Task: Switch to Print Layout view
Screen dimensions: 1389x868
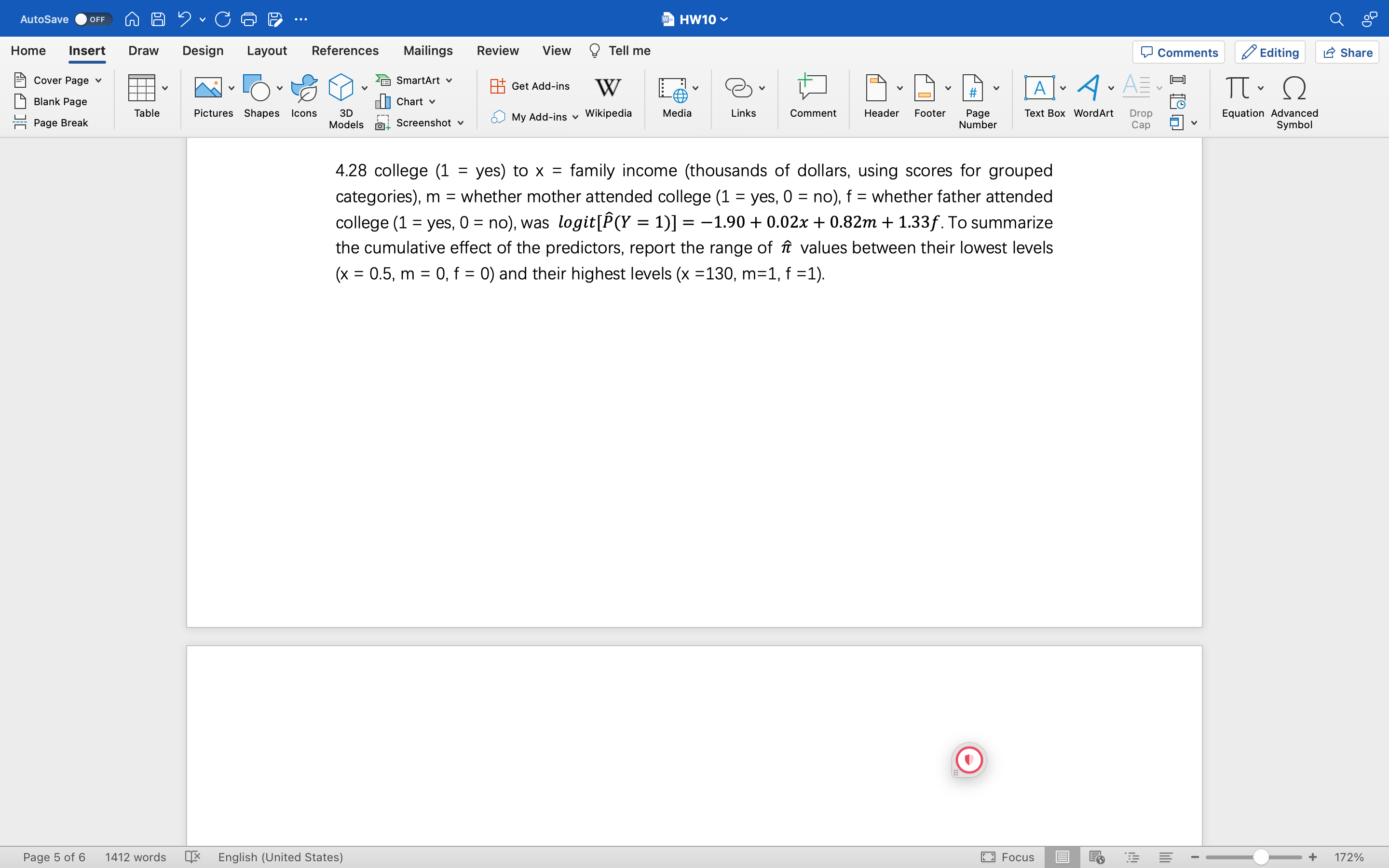Action: (x=1062, y=857)
